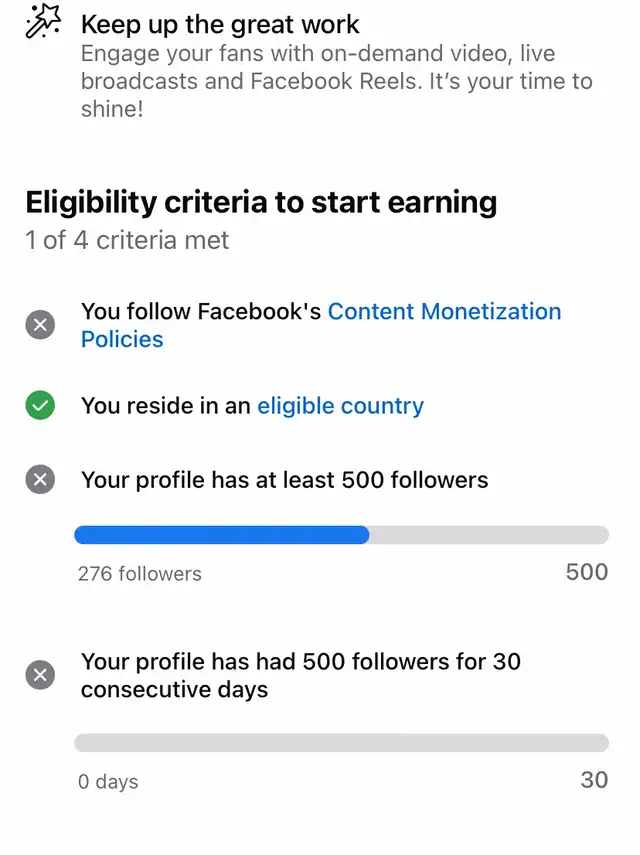This screenshot has width=640, height=855.
Task: Click the blue followers progress bar
Action: click(x=342, y=535)
